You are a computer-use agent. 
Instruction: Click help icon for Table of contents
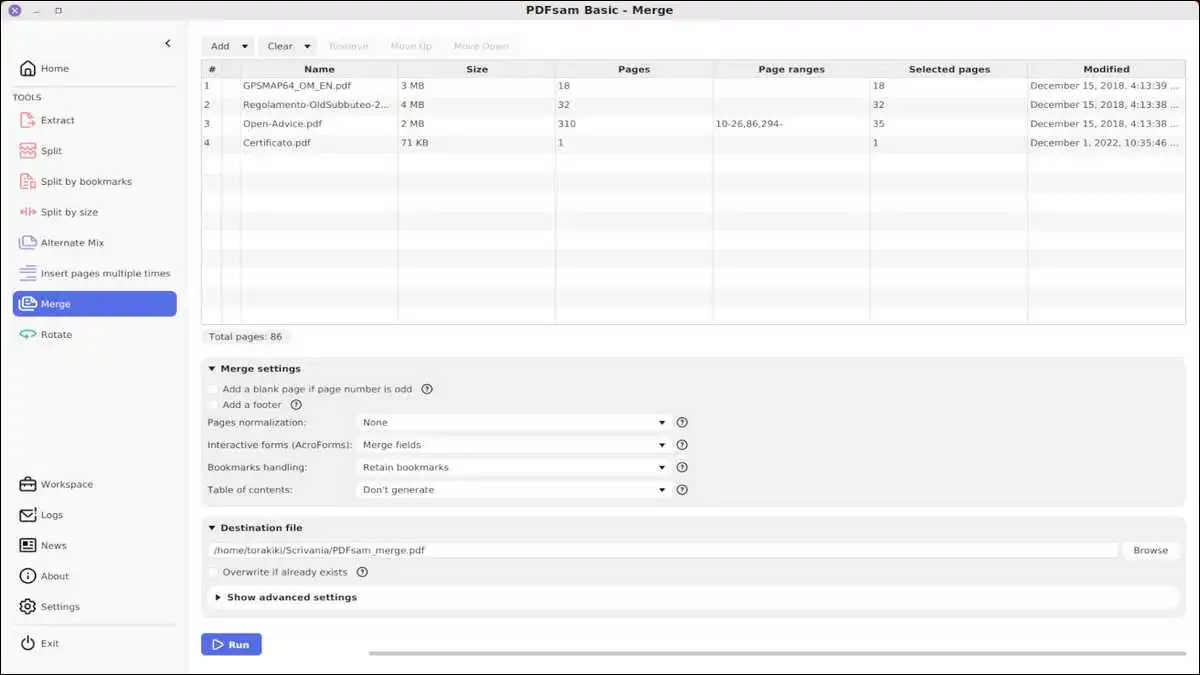point(682,490)
